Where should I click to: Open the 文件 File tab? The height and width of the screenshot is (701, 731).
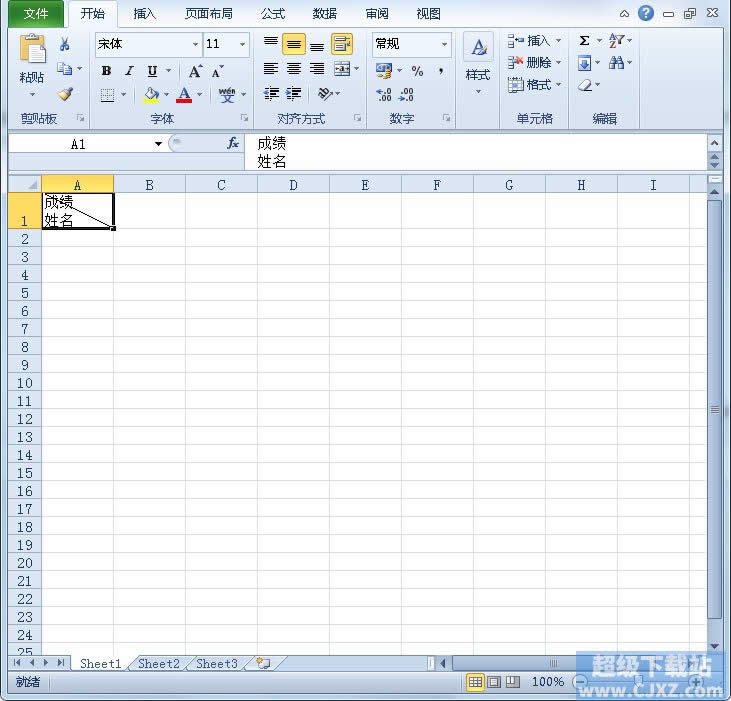pos(36,14)
